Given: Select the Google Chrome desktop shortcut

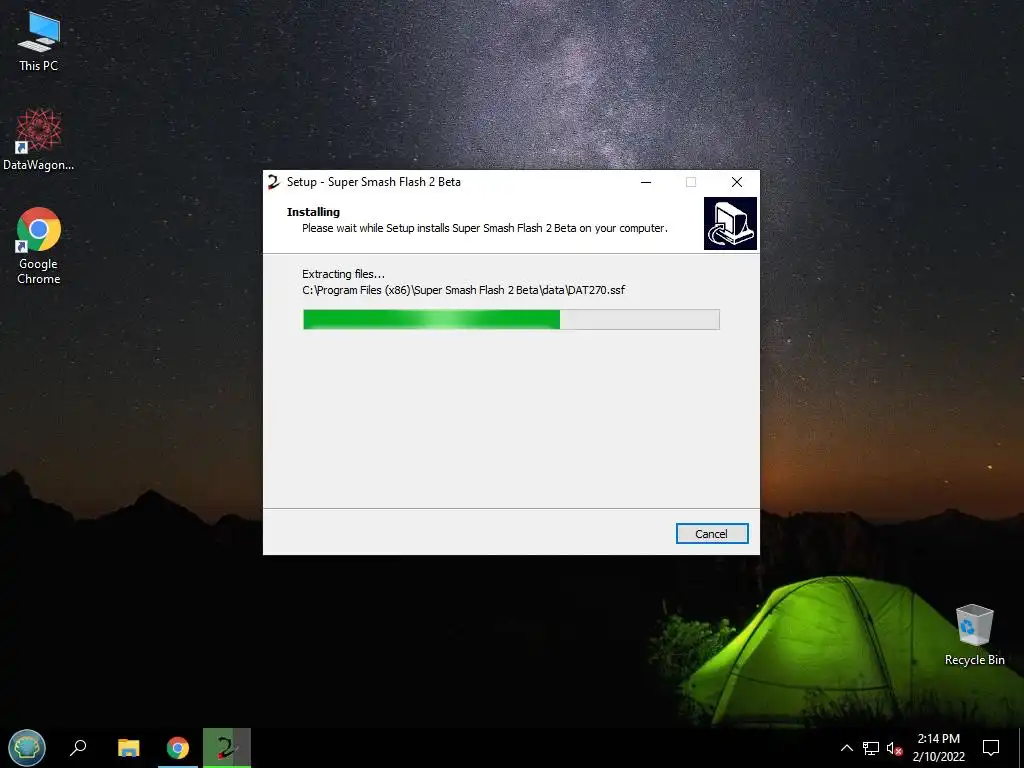Looking at the screenshot, I should 39,246.
